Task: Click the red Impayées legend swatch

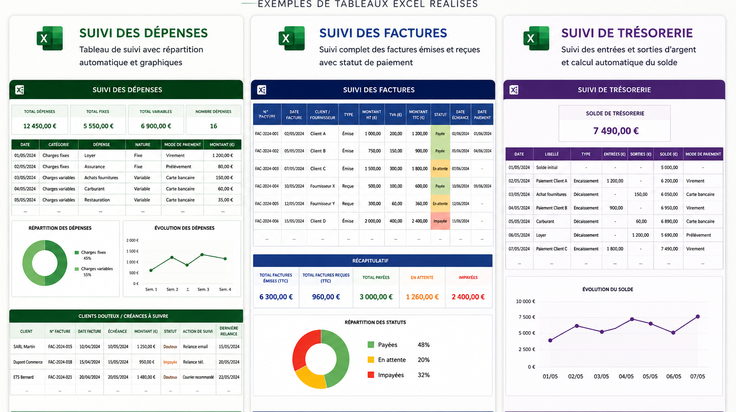Action: coord(371,375)
